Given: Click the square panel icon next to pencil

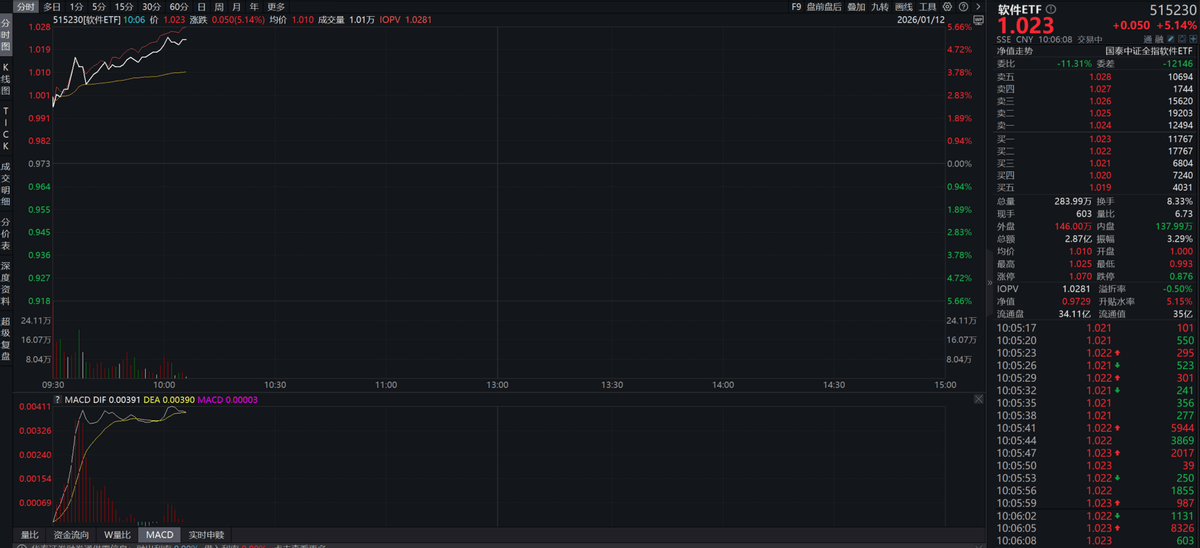Looking at the screenshot, I should [x=1182, y=40].
